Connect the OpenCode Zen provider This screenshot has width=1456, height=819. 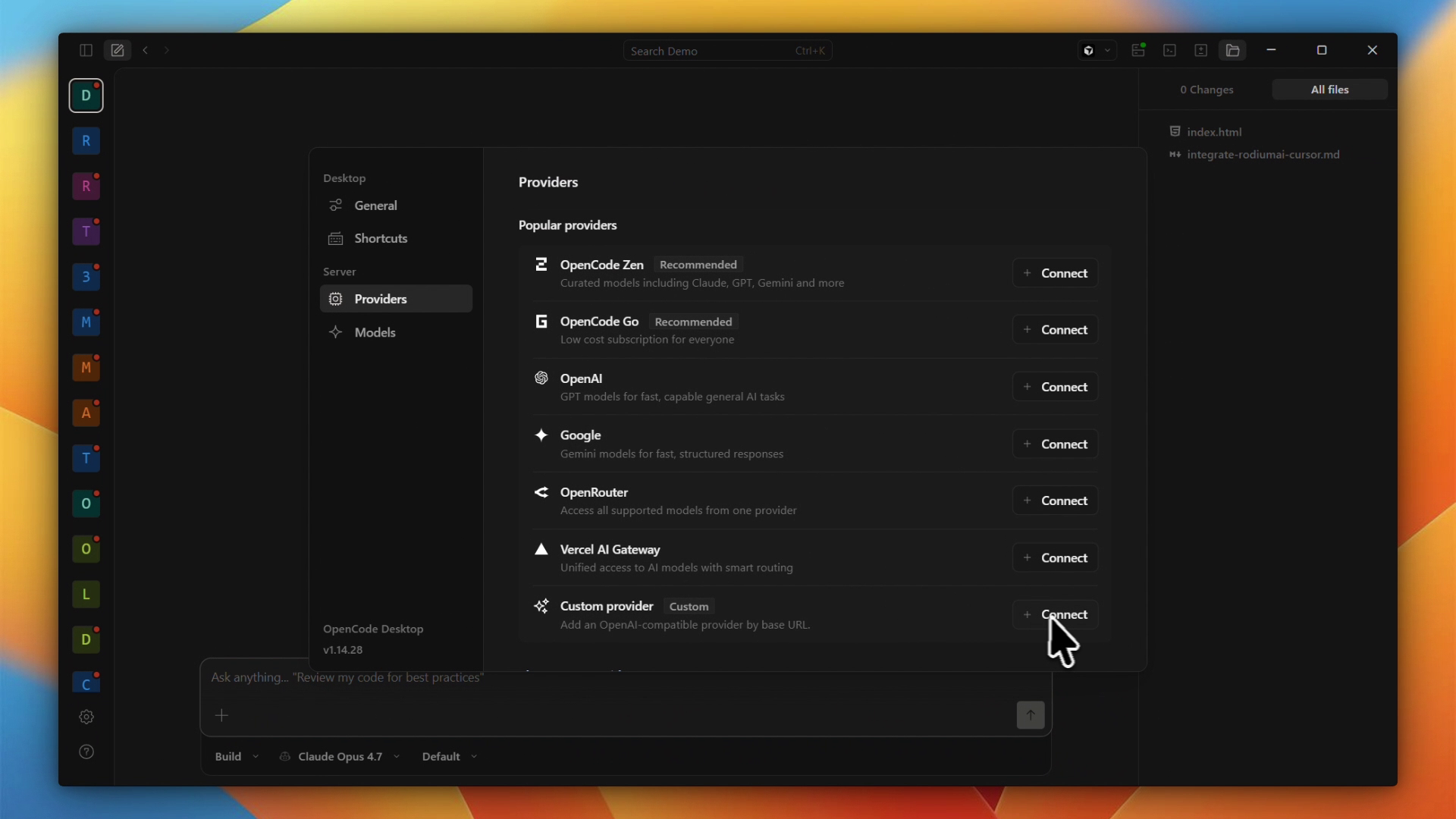pos(1055,273)
